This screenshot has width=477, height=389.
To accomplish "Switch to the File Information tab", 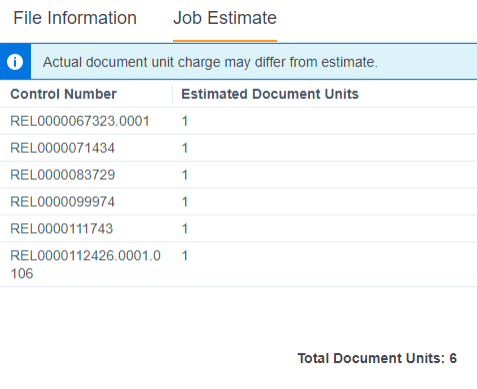I will click(75, 18).
